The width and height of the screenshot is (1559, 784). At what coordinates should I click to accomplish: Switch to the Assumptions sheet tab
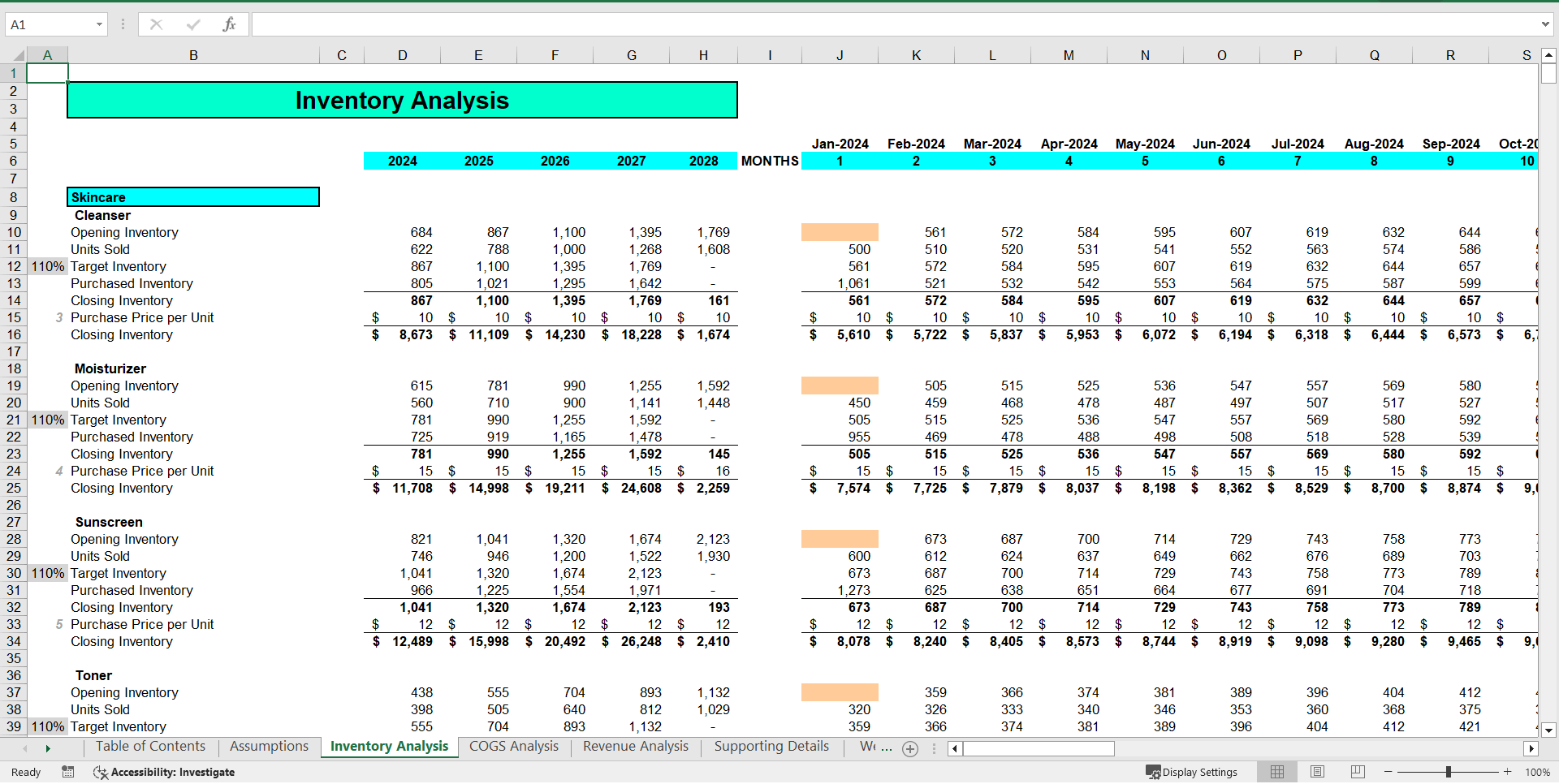point(269,747)
